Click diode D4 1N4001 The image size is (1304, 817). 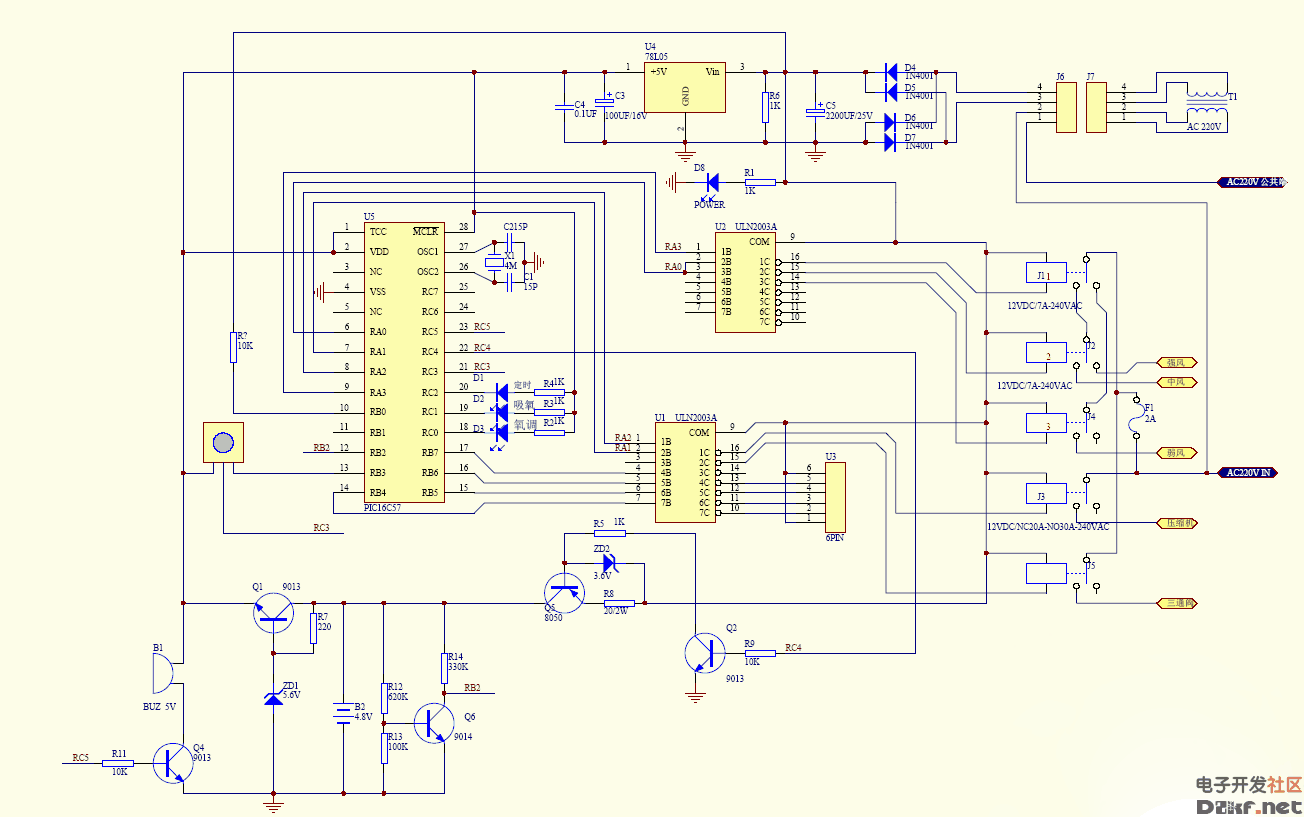pyautogui.click(x=890, y=72)
